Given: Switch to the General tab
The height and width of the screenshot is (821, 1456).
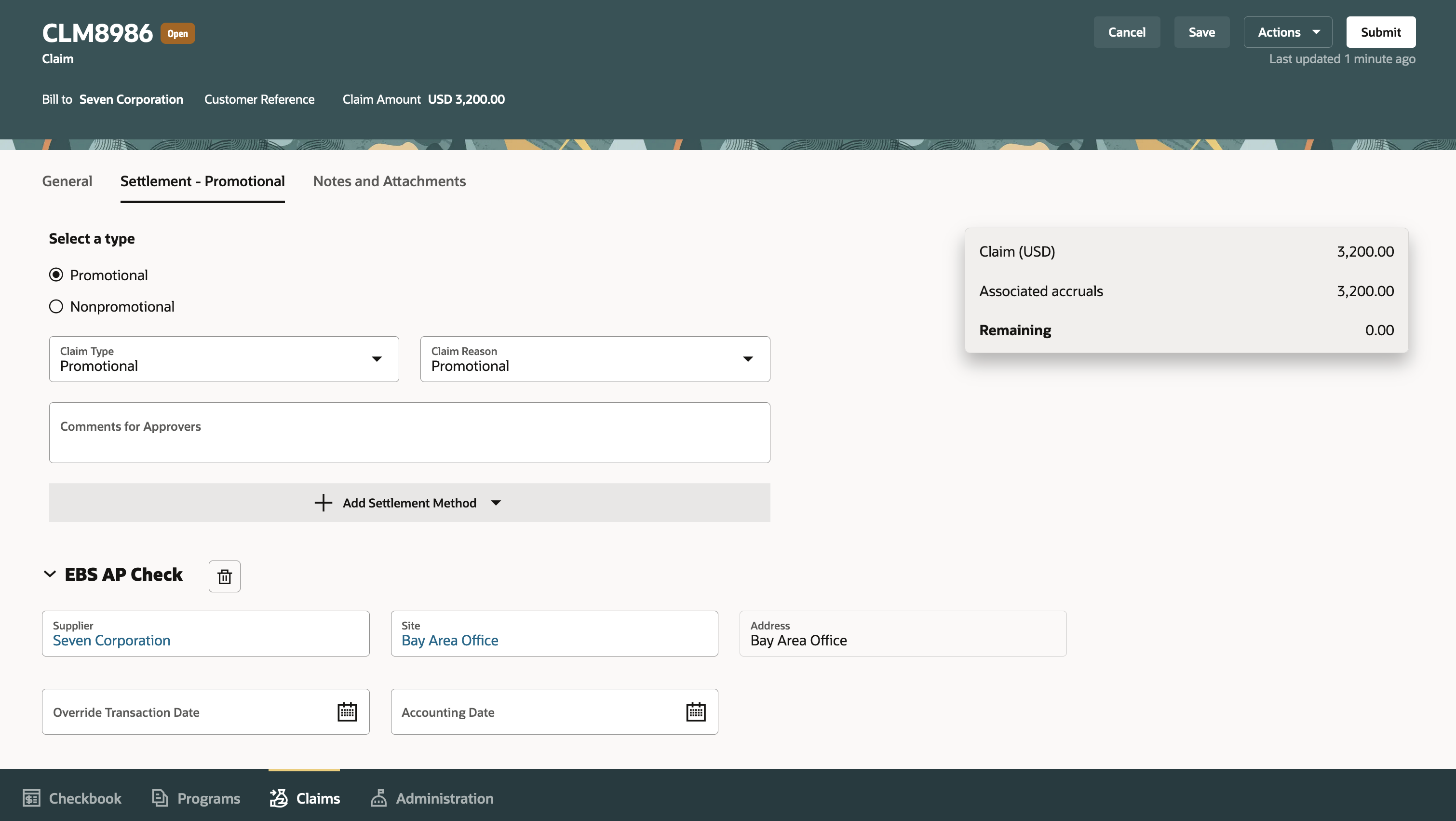Looking at the screenshot, I should 67,181.
